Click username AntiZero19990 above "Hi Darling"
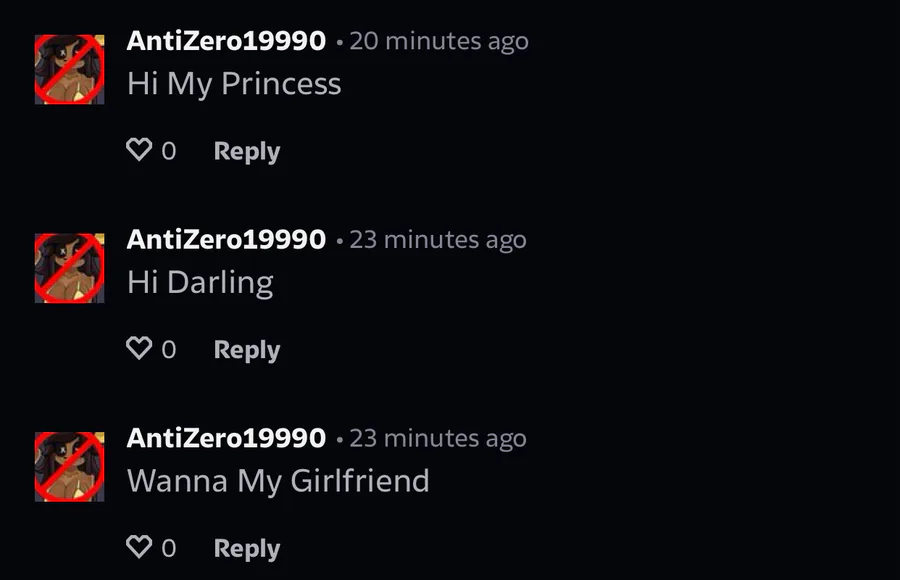Image resolution: width=900 pixels, height=580 pixels. pyautogui.click(x=226, y=239)
